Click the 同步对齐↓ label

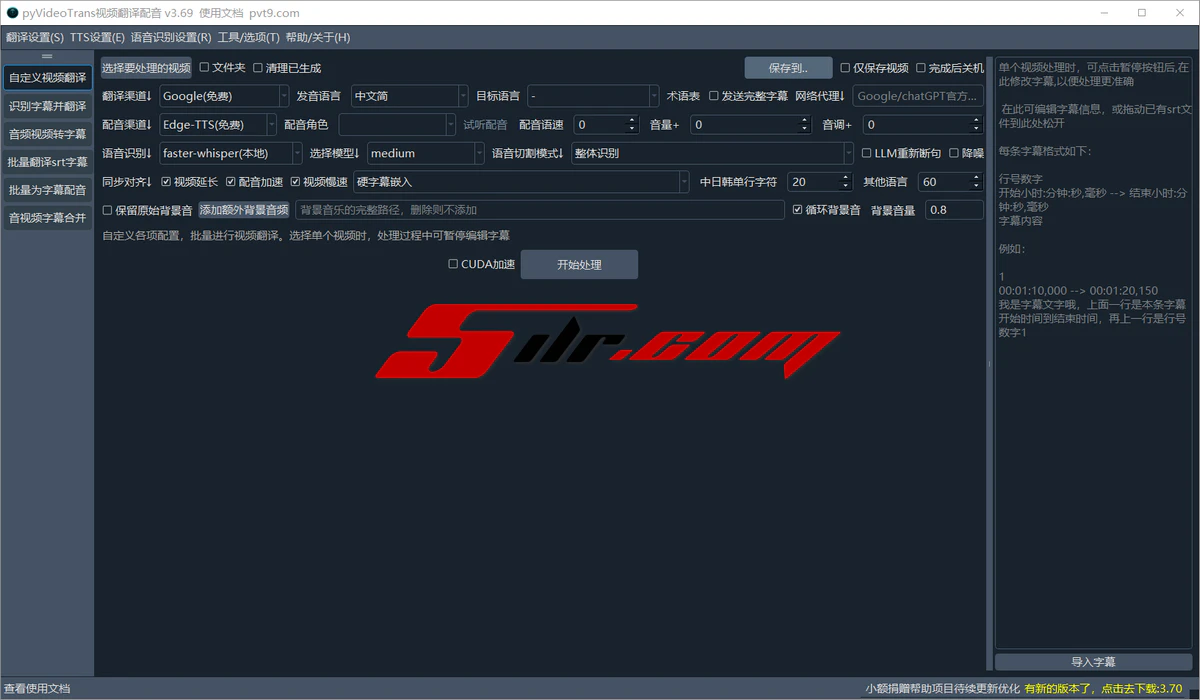127,182
